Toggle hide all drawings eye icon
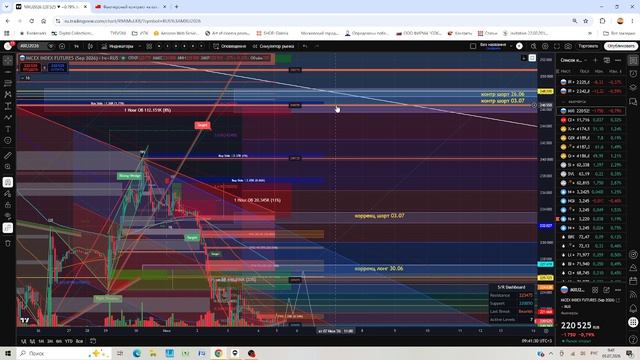The image size is (640, 360). (8, 216)
